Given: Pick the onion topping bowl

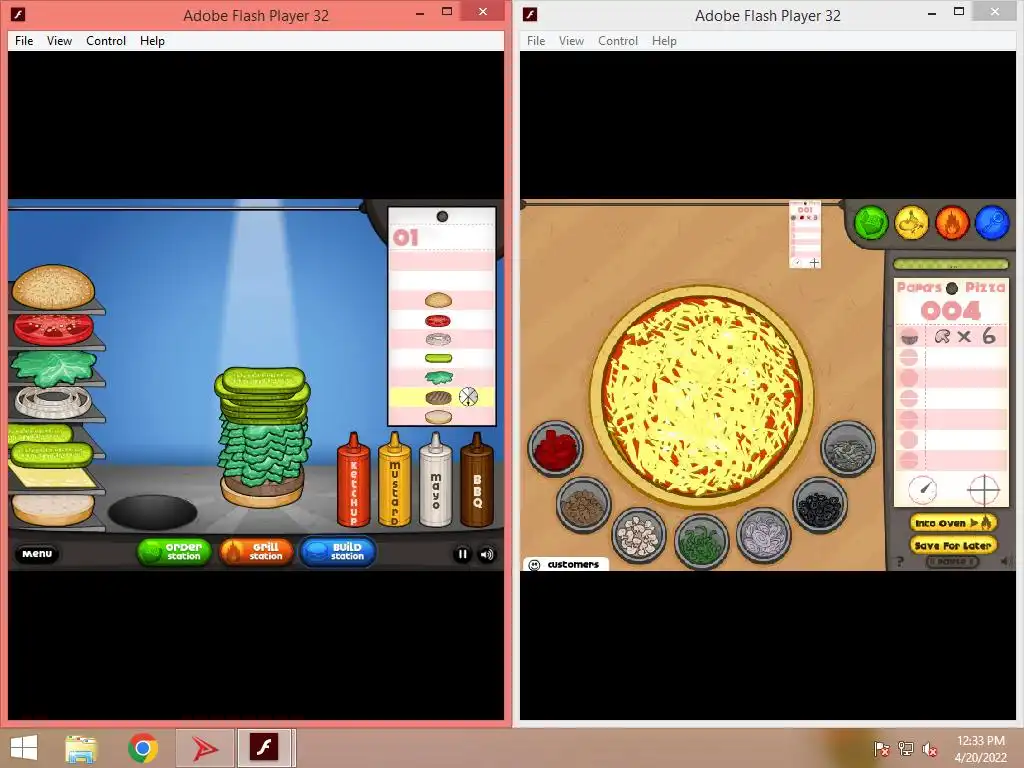Looking at the screenshot, I should (763, 536).
